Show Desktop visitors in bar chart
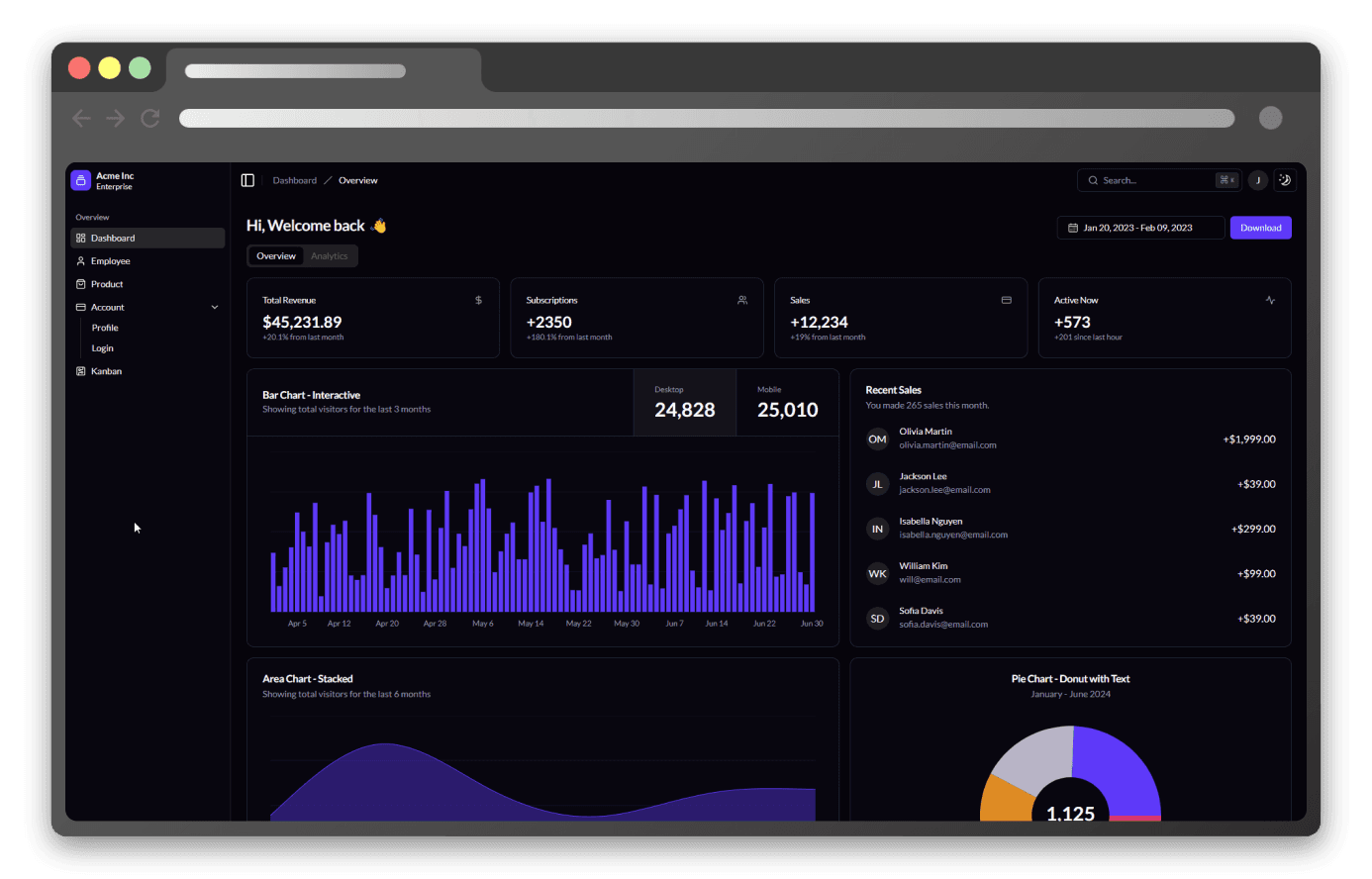 click(x=684, y=402)
